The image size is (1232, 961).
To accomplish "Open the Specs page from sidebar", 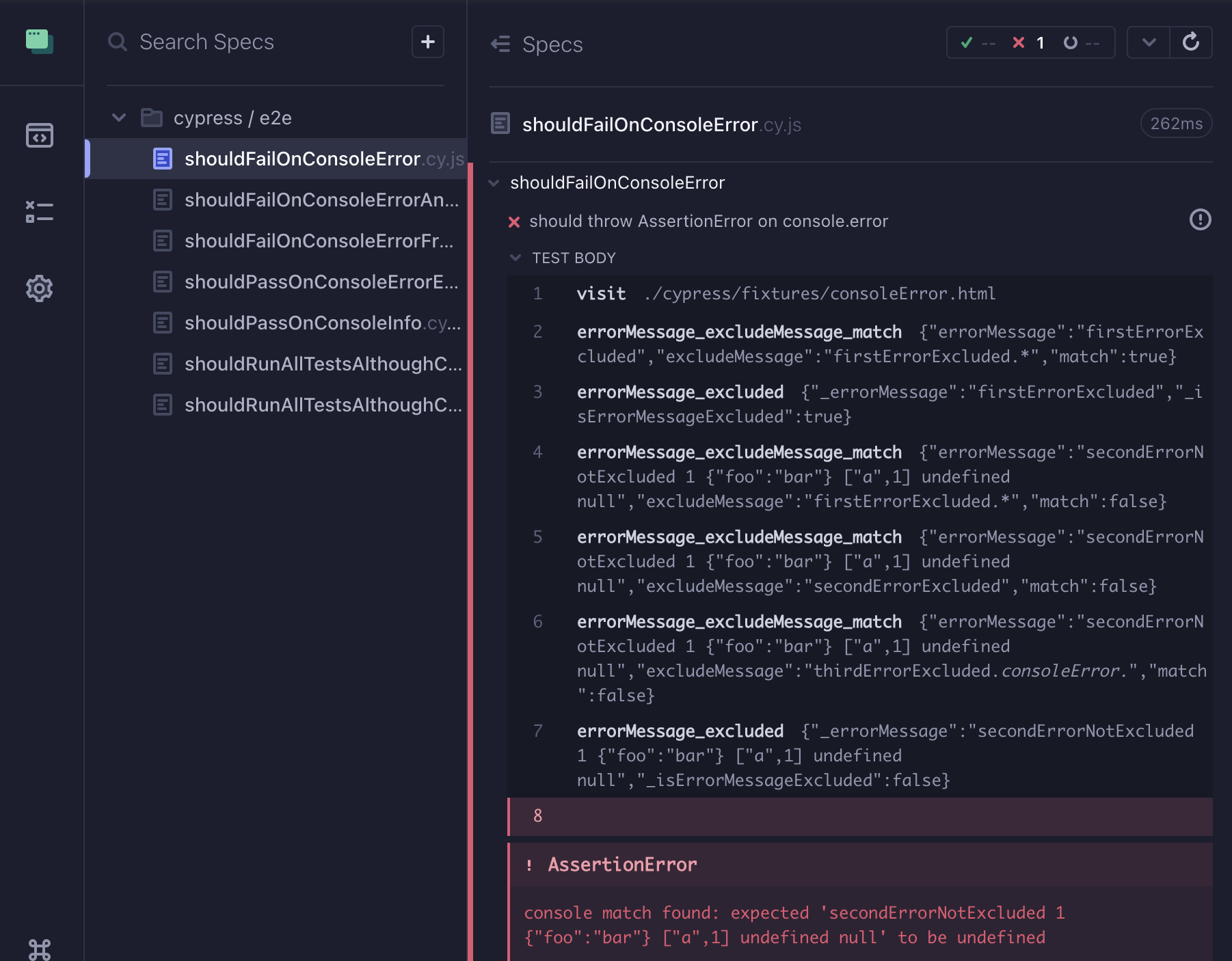I will (x=39, y=135).
